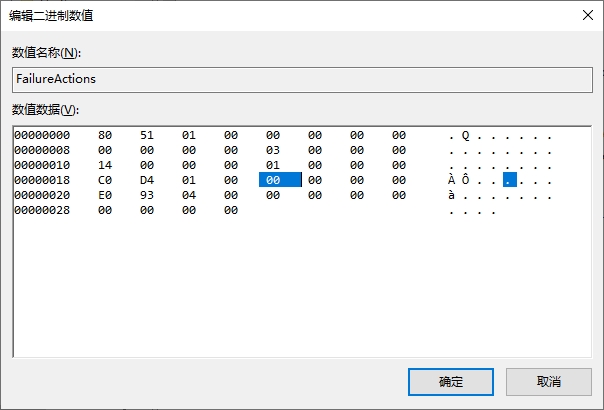The width and height of the screenshot is (604, 410).
Task: Click the à character in ASCII column
Action: 452,195
